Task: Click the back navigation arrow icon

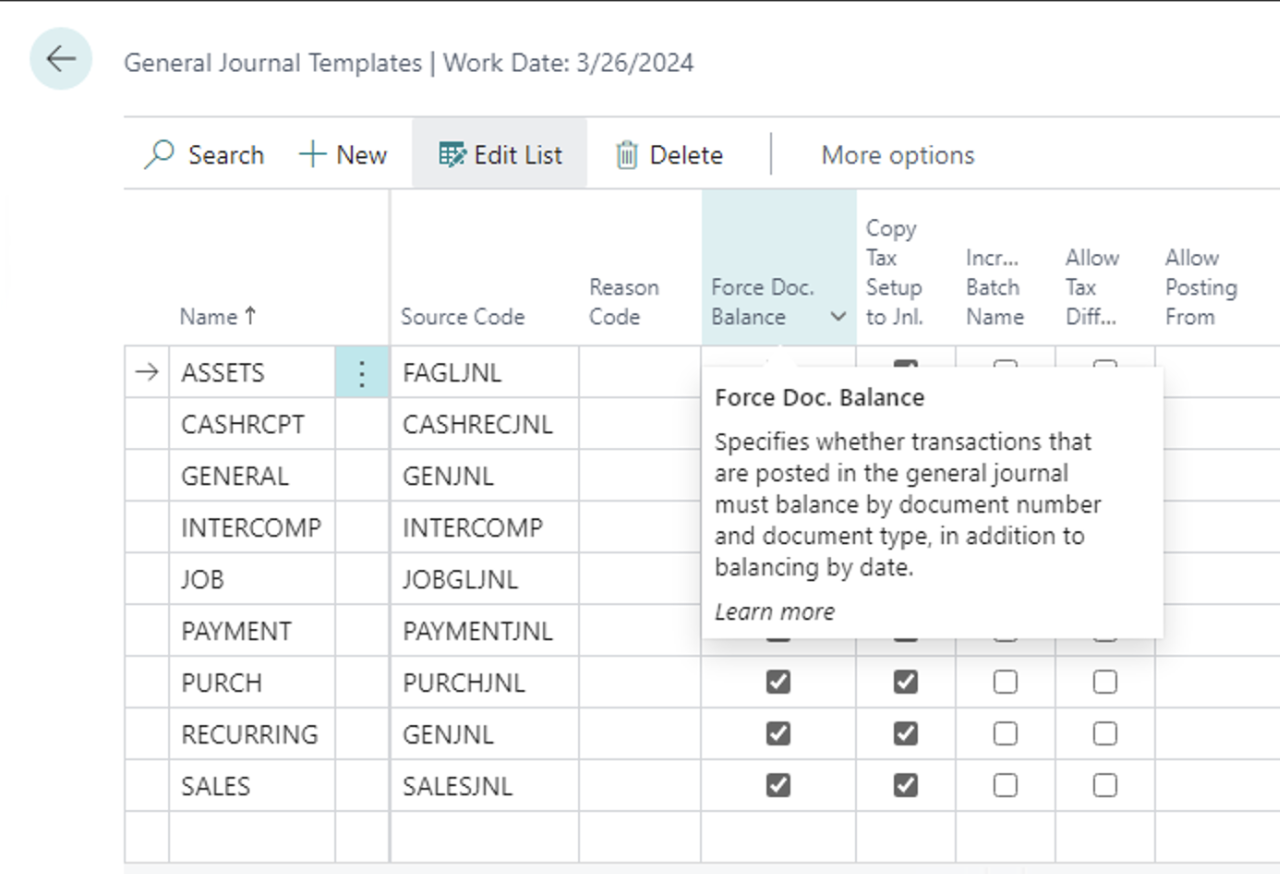Action: click(60, 58)
